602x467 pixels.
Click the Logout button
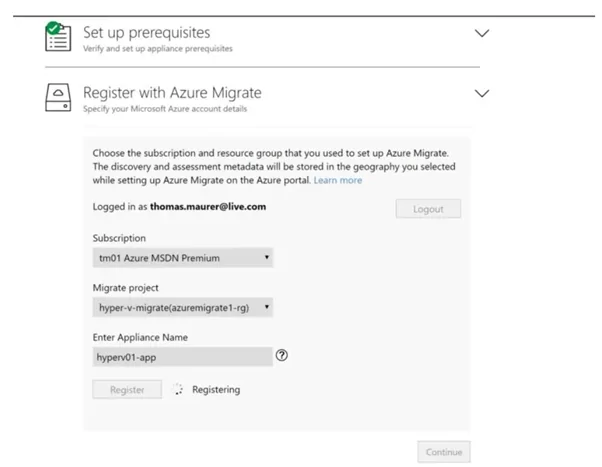(x=428, y=209)
